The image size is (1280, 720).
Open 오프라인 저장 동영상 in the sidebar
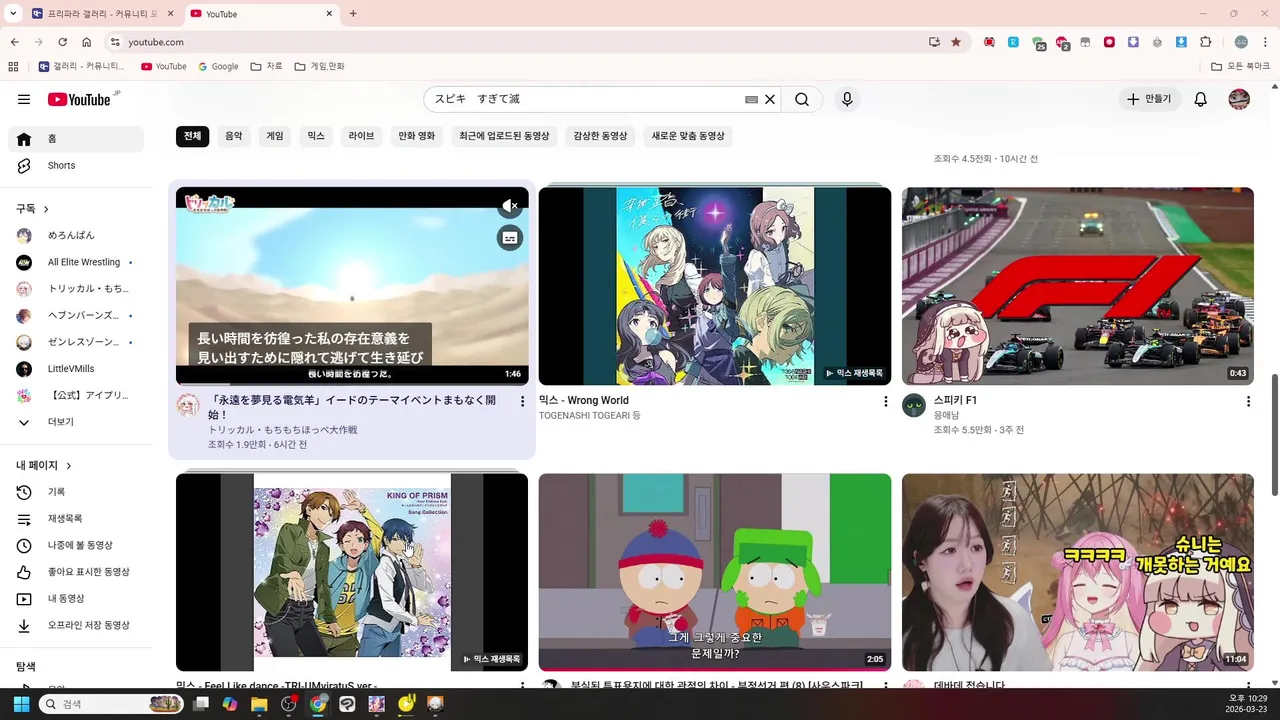76,625
